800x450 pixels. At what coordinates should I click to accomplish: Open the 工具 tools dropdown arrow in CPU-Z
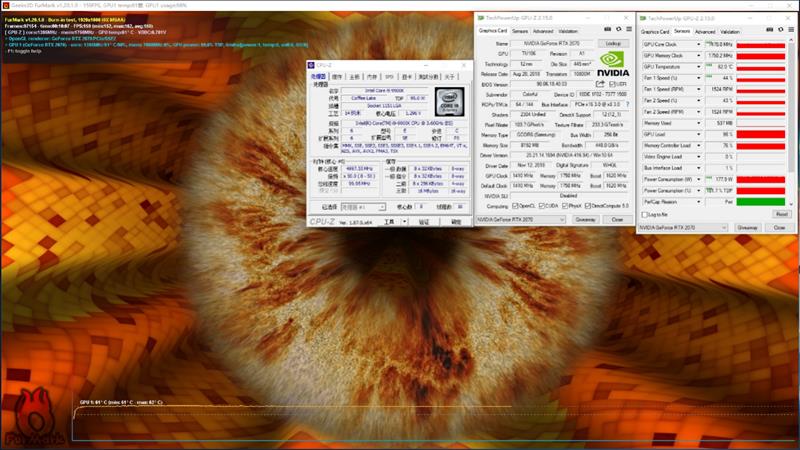pyautogui.click(x=404, y=222)
